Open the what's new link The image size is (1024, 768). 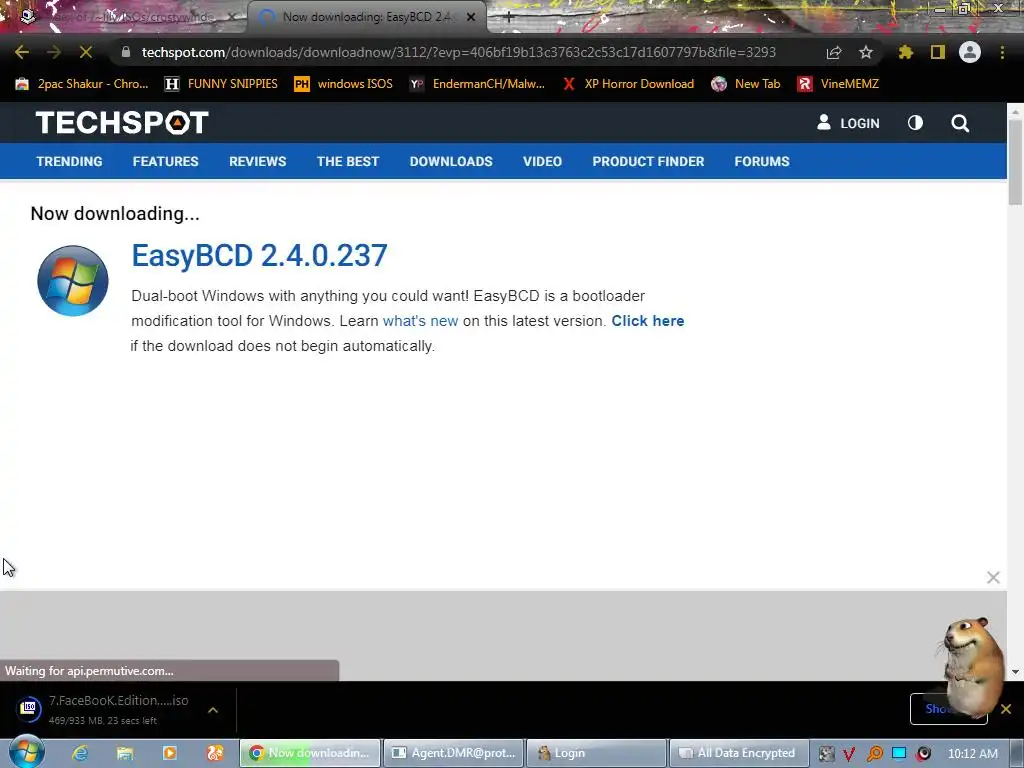click(x=421, y=321)
